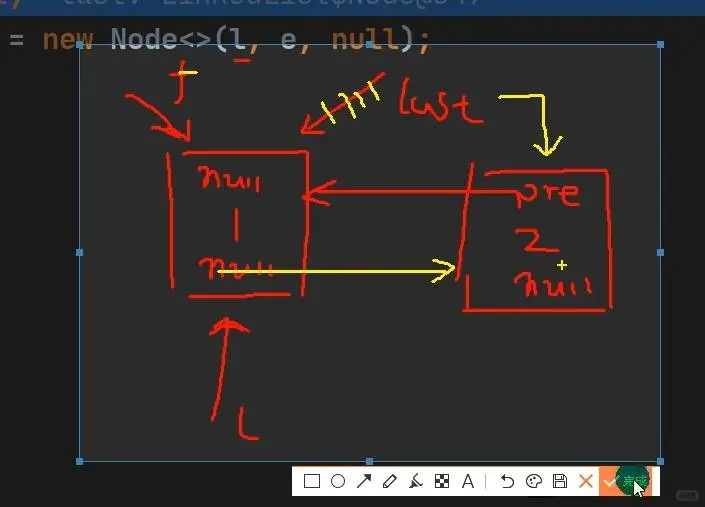
Task: Click the left-middle selection handle
Action: [80, 253]
